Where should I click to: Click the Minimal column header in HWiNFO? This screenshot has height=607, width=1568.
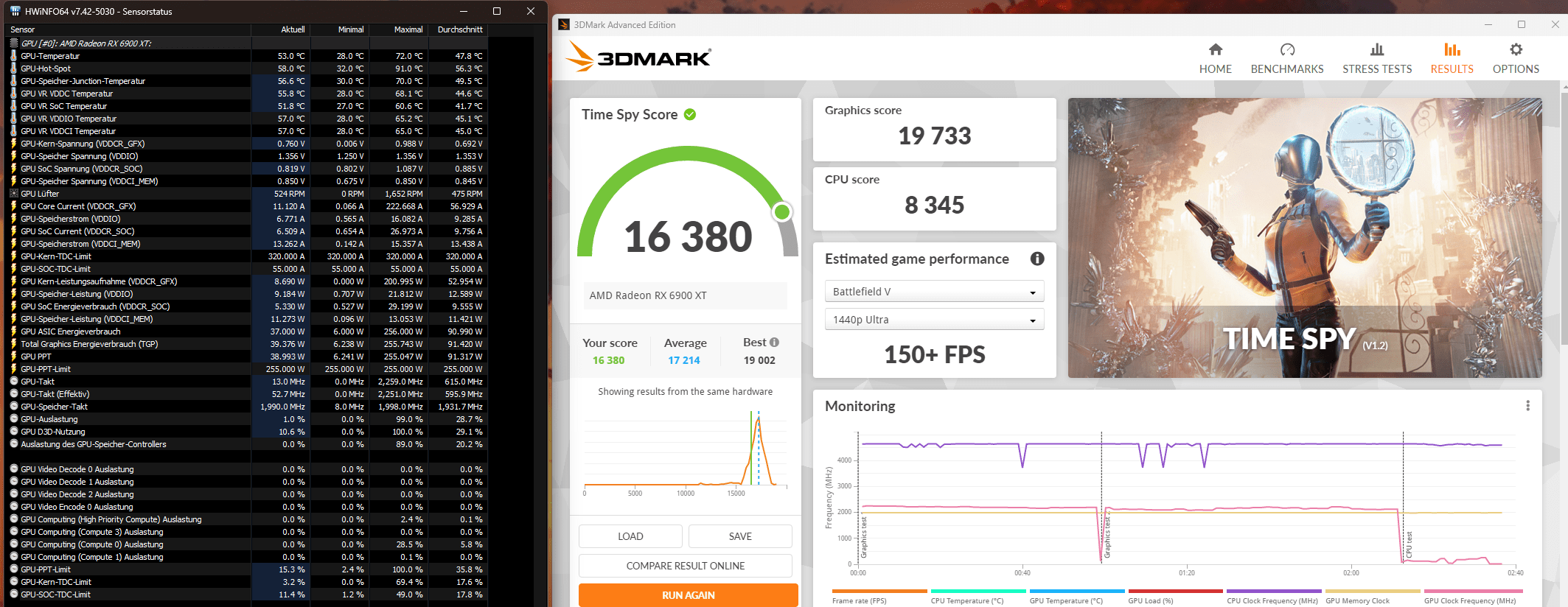click(339, 29)
